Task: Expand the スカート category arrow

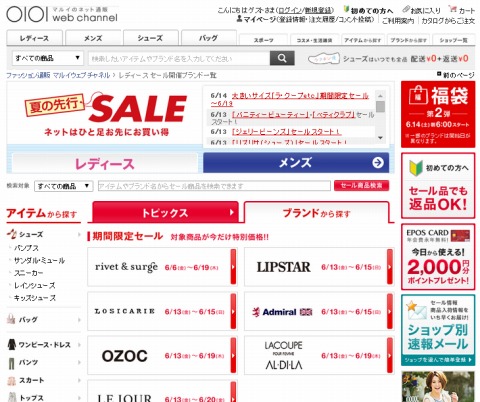Action: [x=79, y=380]
